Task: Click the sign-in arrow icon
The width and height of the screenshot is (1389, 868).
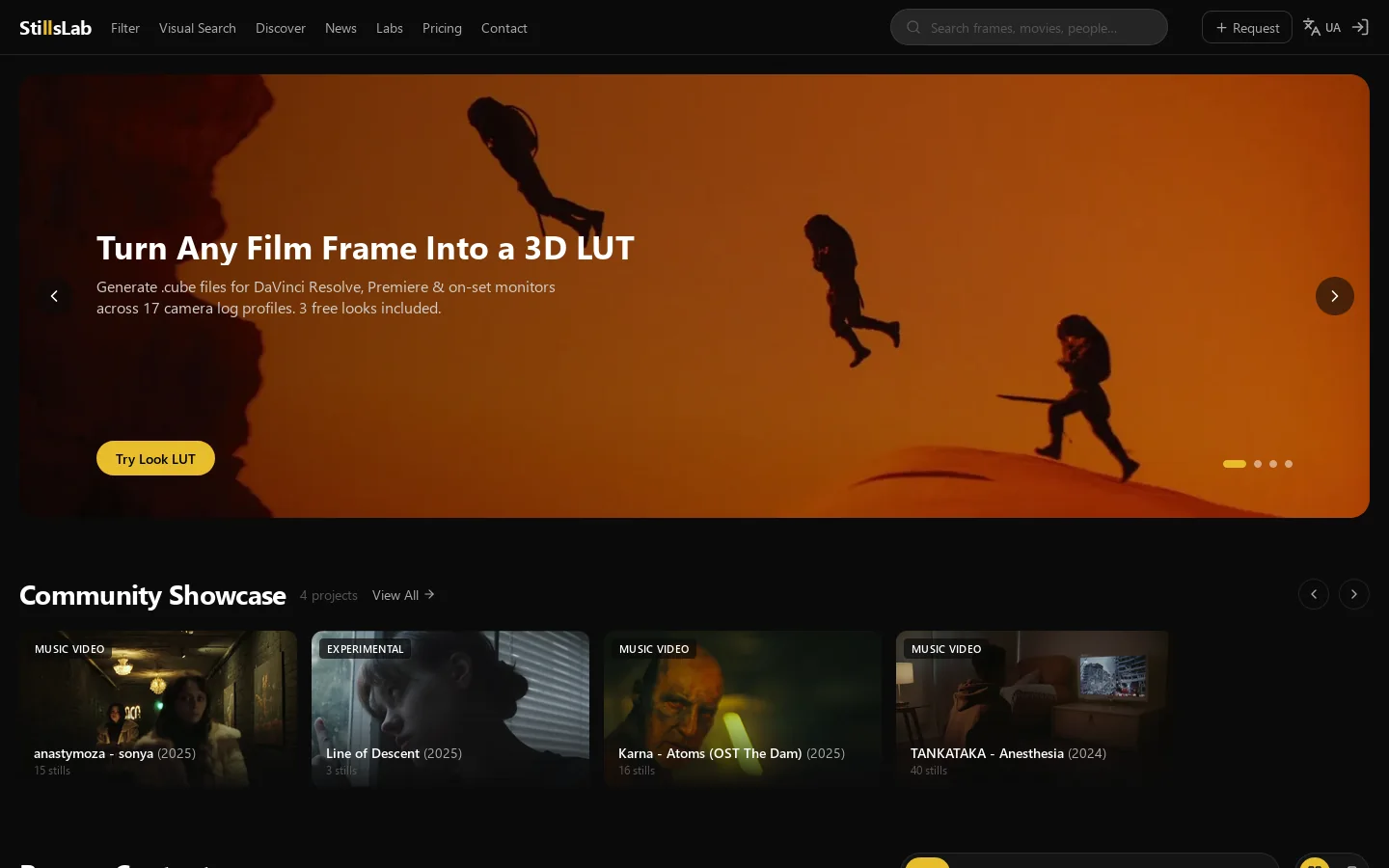Action: (1360, 28)
